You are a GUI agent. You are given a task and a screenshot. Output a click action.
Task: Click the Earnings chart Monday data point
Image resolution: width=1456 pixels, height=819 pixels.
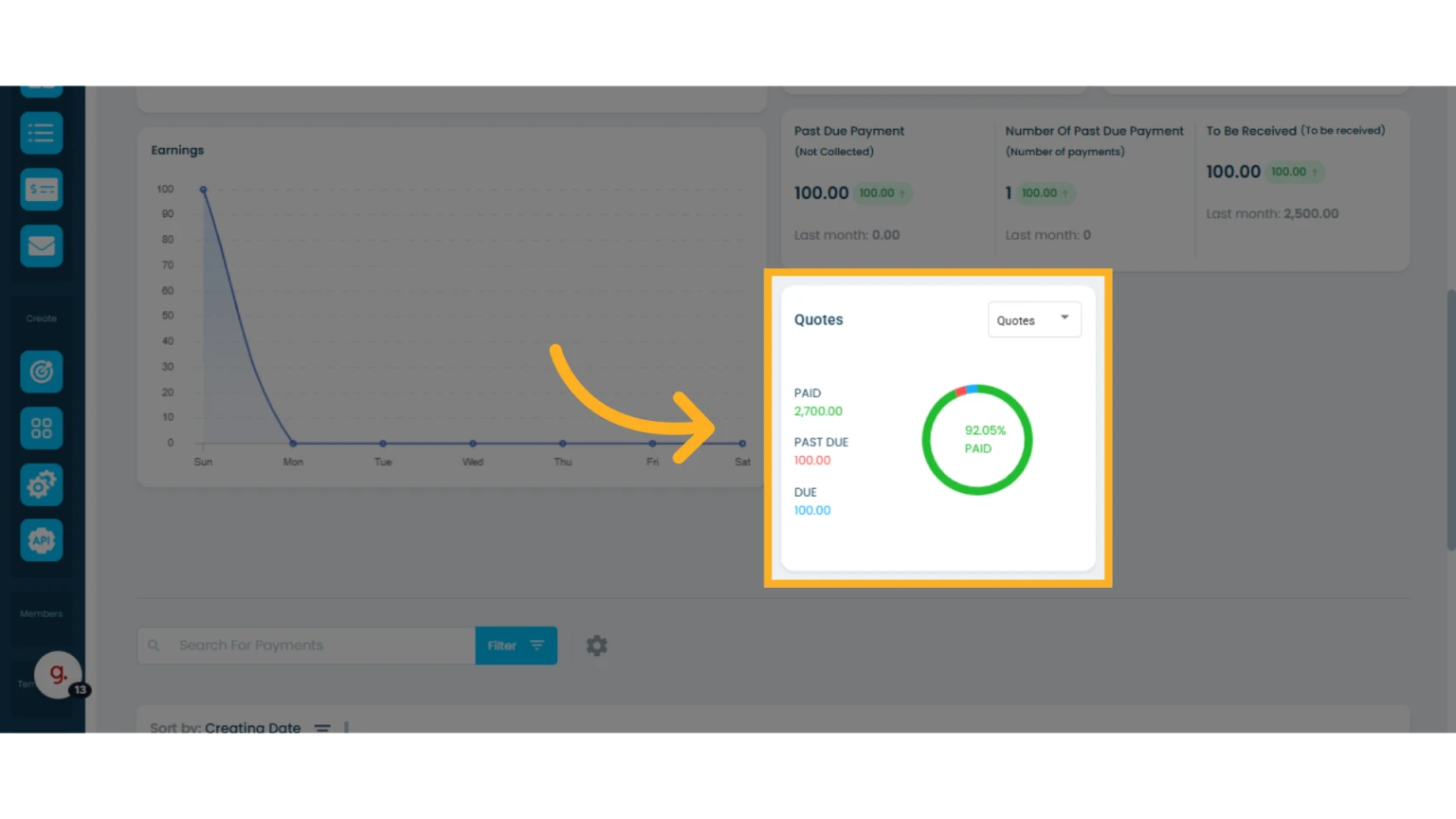293,443
